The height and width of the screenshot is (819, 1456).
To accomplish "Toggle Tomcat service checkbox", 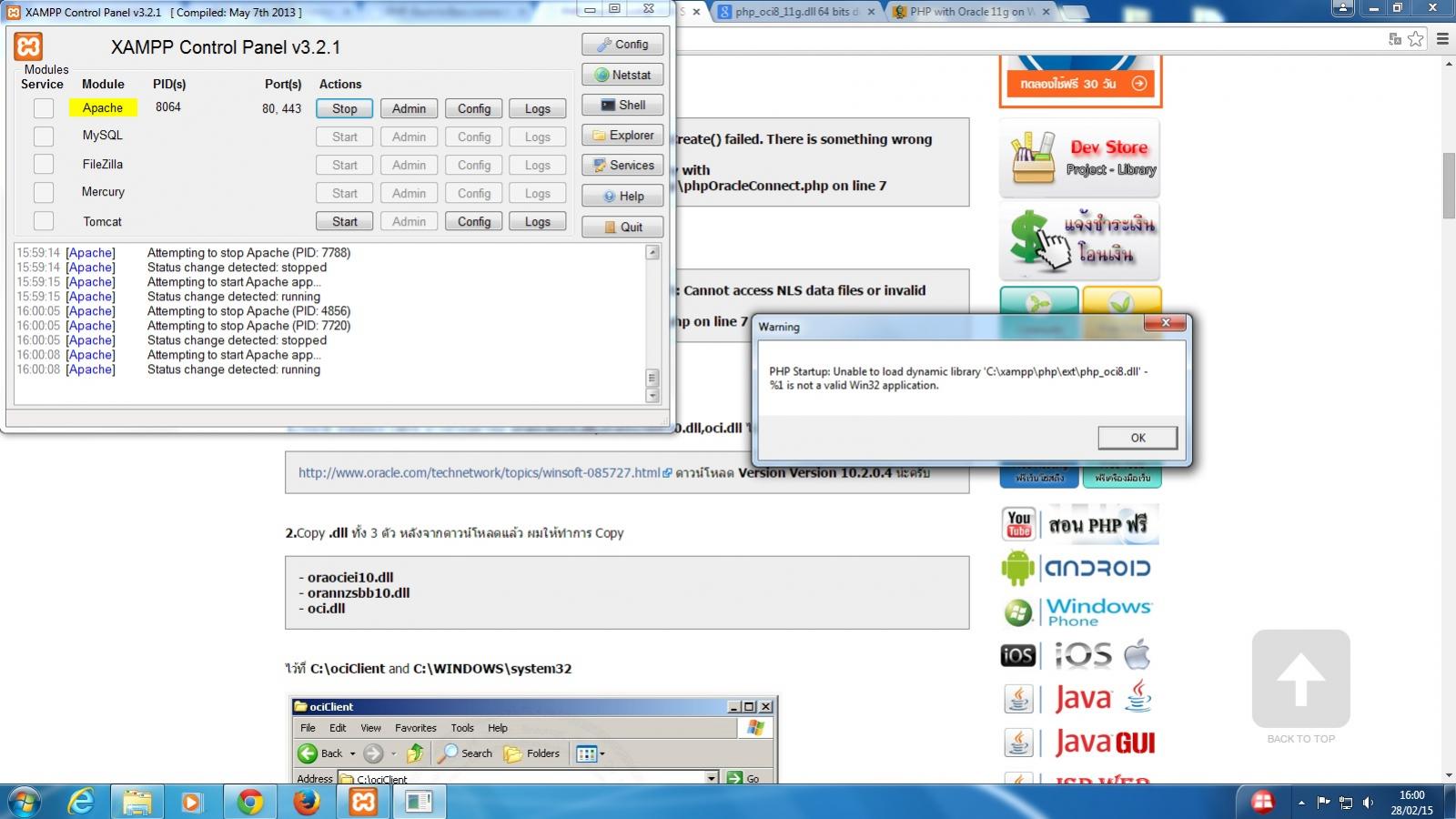I will coord(44,221).
